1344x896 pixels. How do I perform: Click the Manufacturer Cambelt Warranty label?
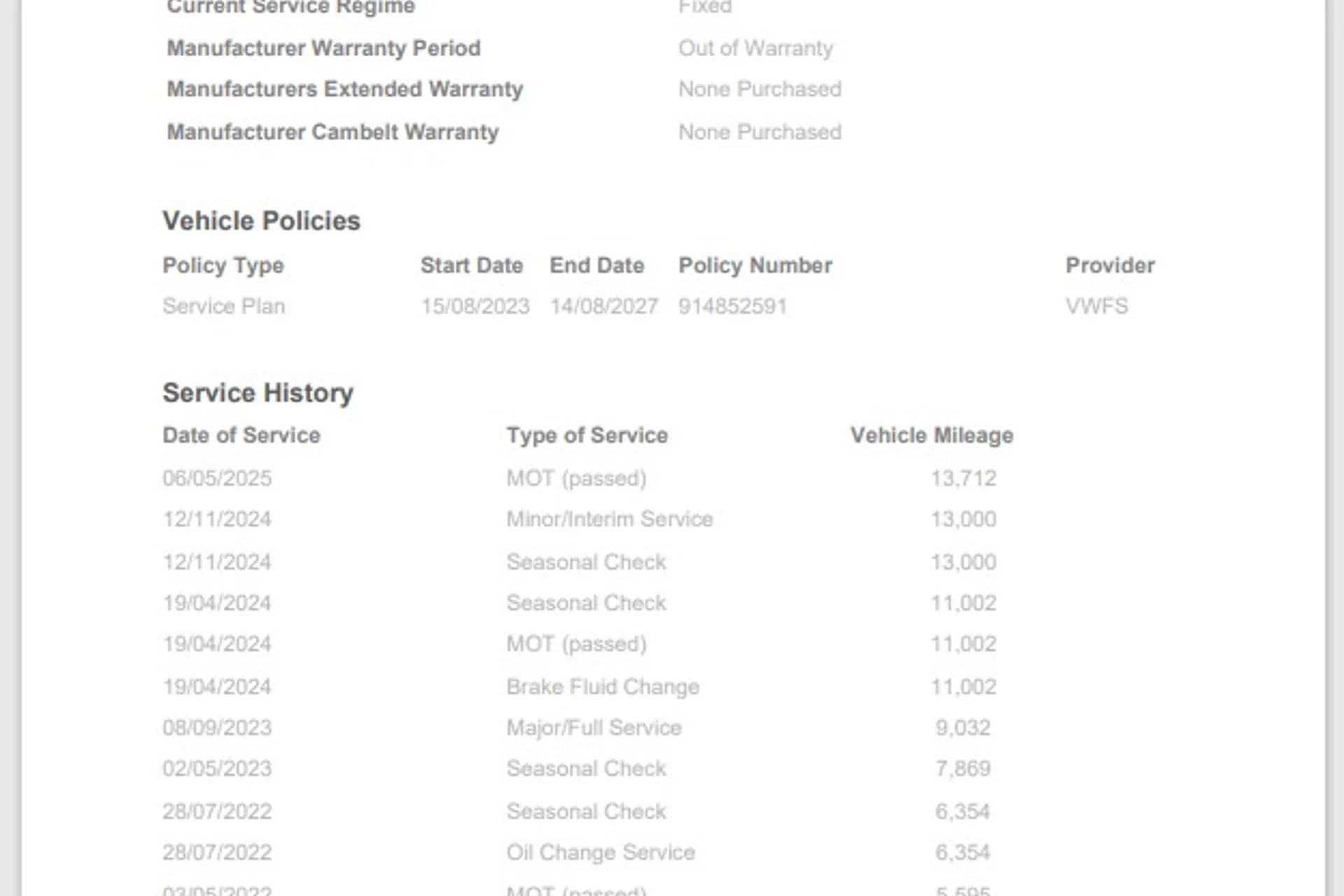(332, 132)
